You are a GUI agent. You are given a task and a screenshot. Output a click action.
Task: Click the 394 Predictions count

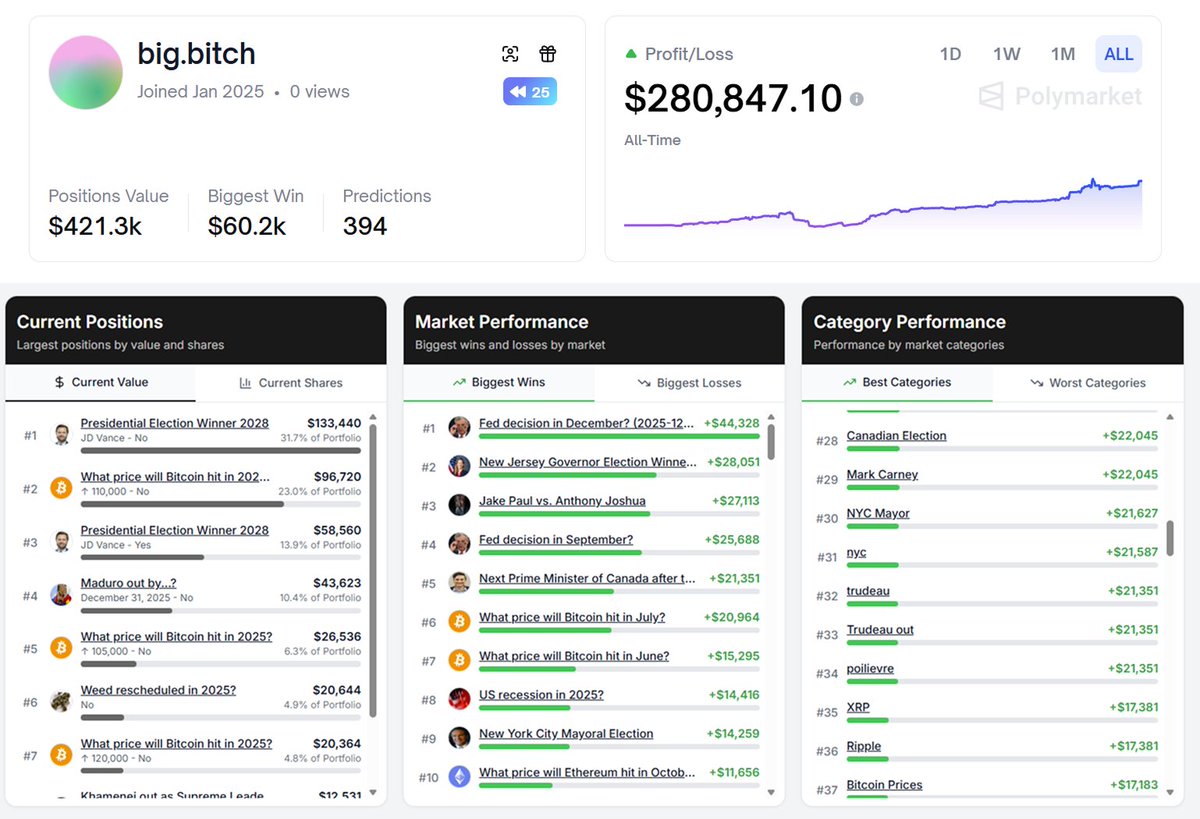tap(365, 227)
